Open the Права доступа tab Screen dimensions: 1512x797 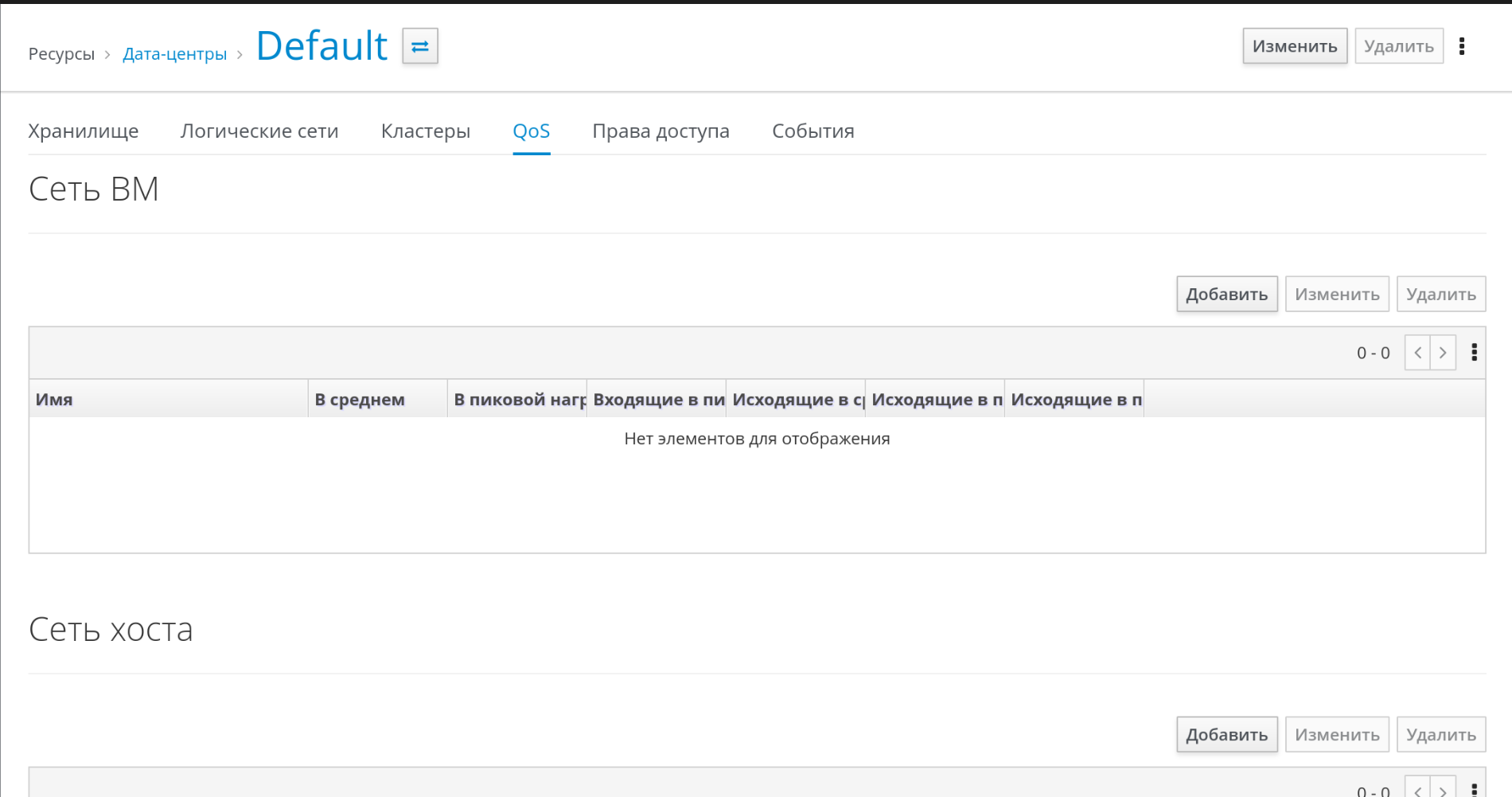(x=661, y=131)
